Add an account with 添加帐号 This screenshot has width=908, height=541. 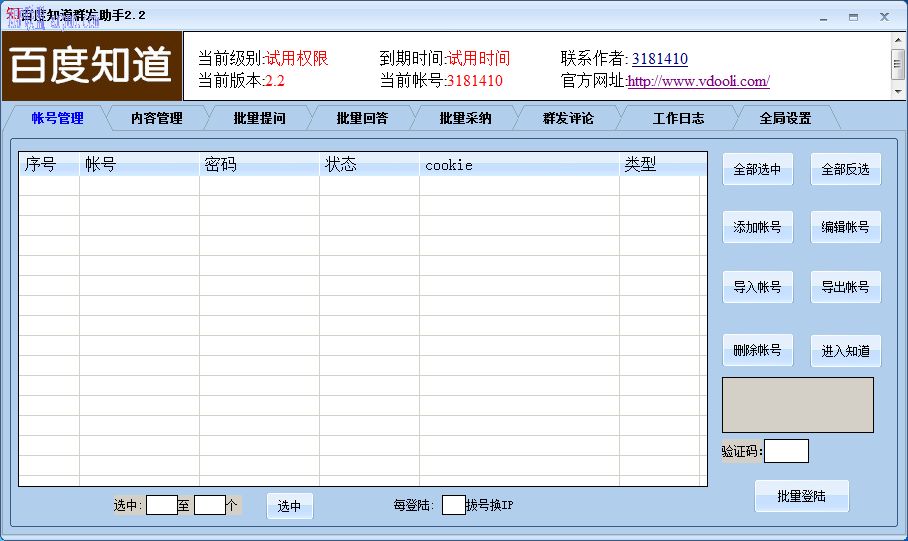(757, 227)
